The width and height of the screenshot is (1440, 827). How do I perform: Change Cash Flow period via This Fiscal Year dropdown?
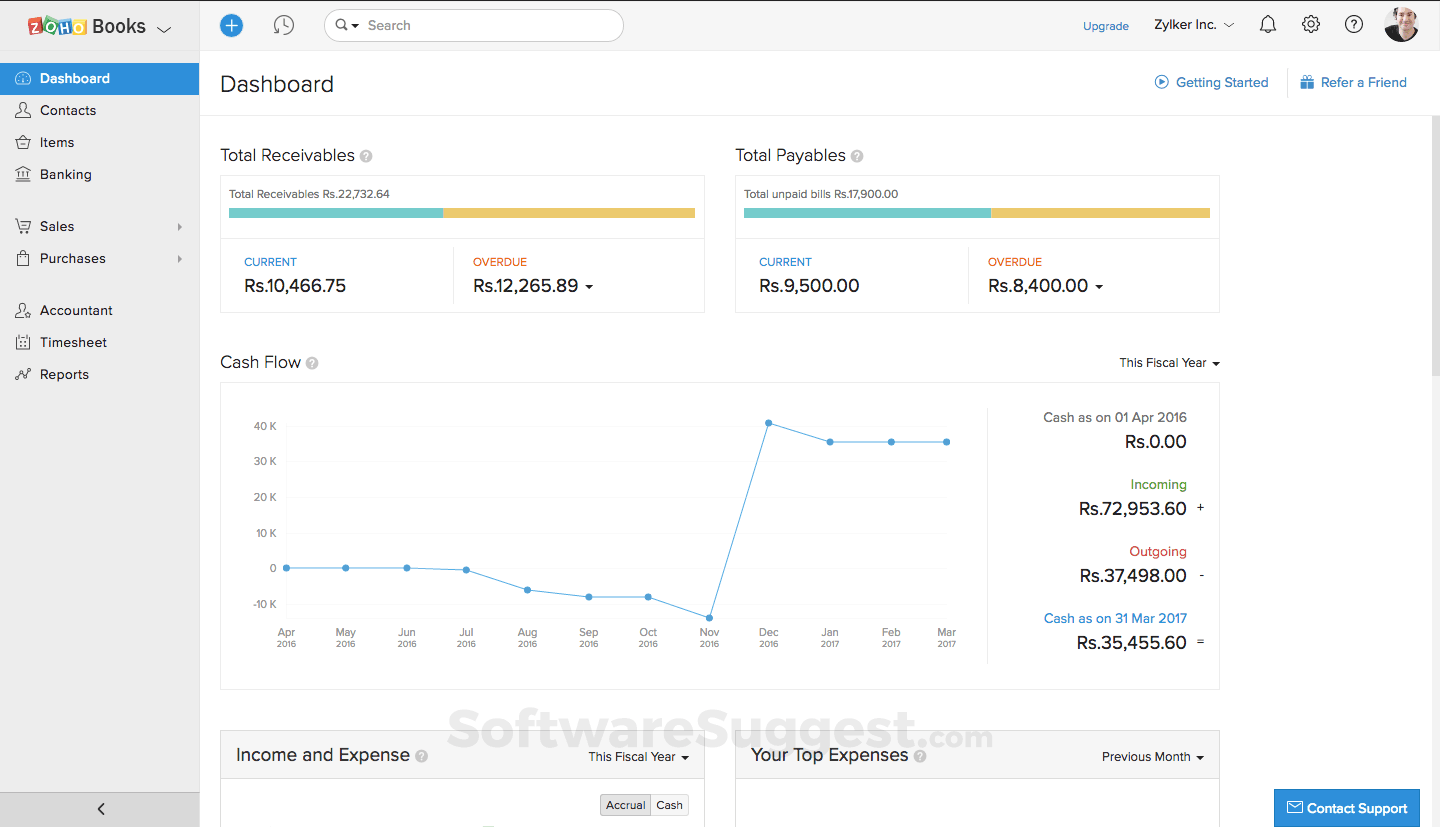tap(1168, 363)
